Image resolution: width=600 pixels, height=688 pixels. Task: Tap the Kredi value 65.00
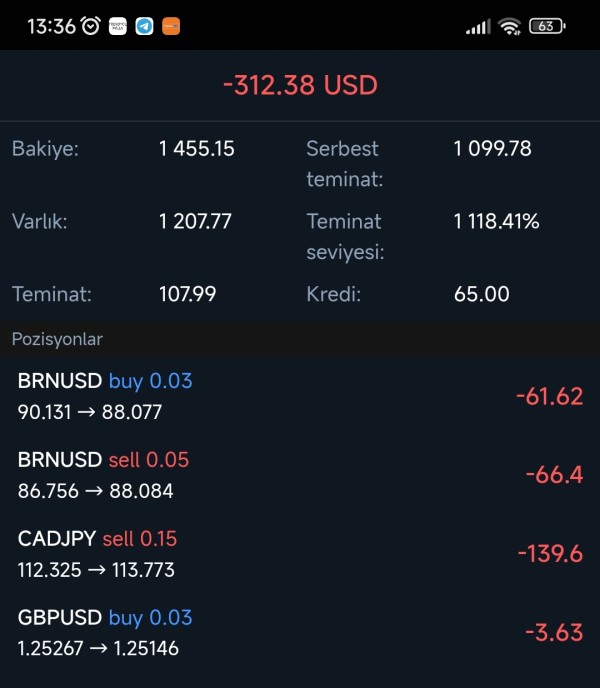(x=481, y=294)
